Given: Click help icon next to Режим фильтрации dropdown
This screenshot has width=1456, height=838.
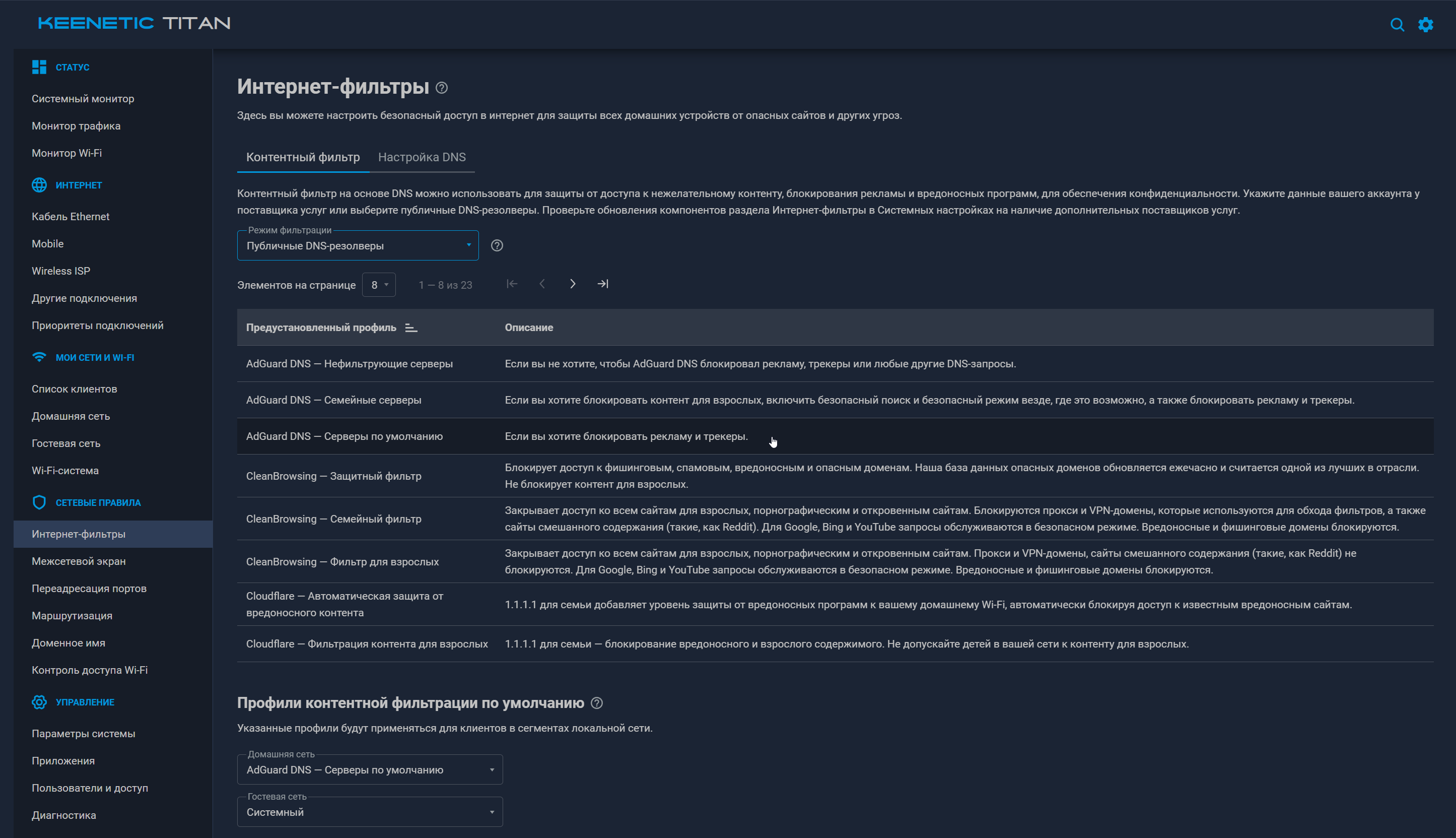Looking at the screenshot, I should click(497, 246).
